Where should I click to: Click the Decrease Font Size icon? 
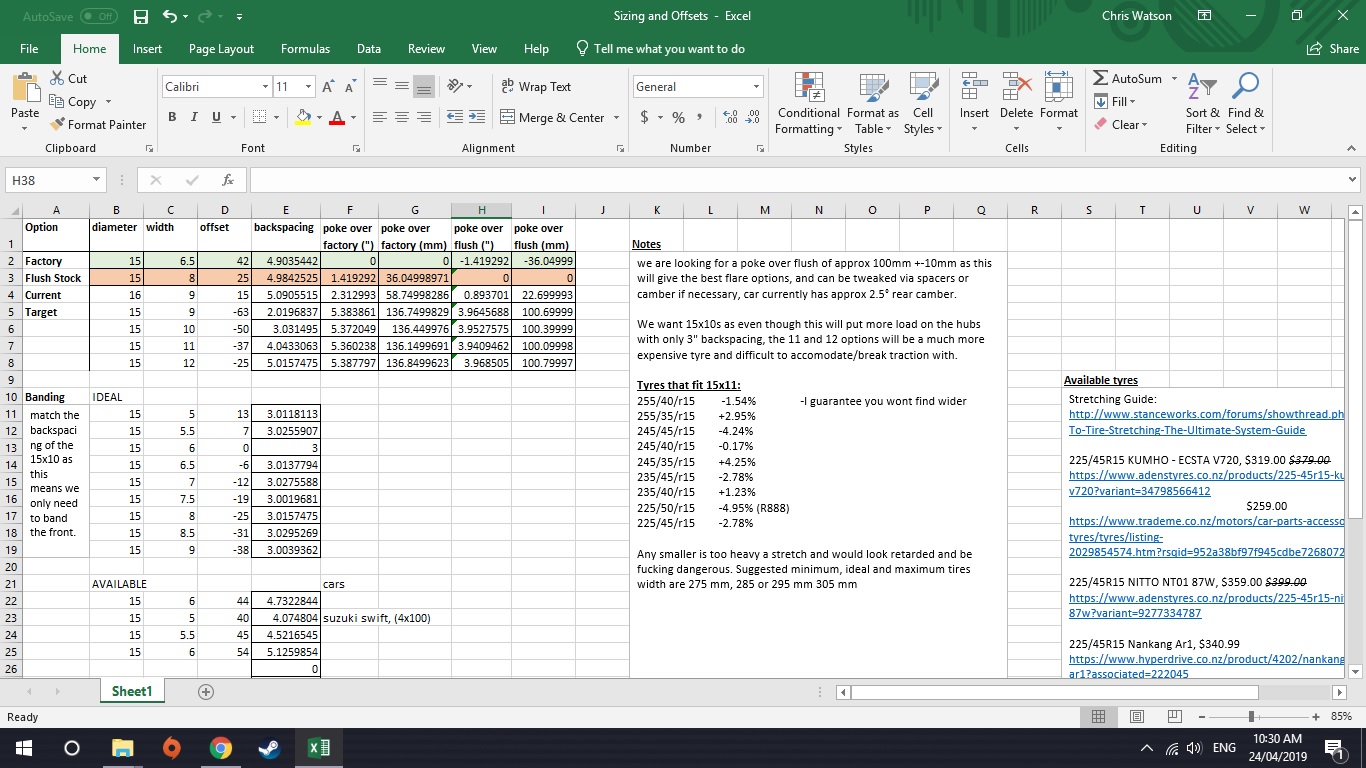coord(351,87)
